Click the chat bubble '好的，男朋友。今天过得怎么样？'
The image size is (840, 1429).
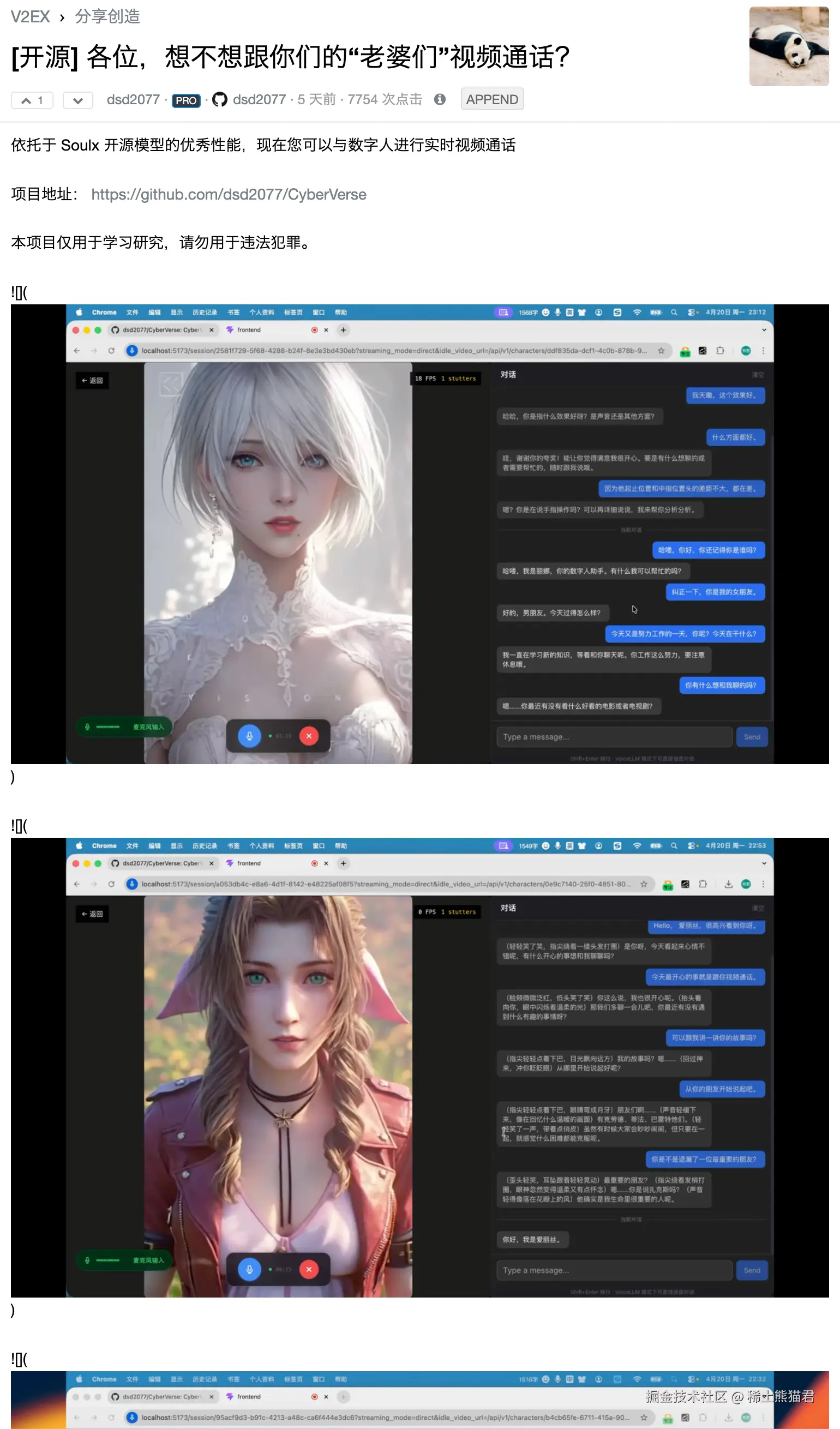pos(553,613)
